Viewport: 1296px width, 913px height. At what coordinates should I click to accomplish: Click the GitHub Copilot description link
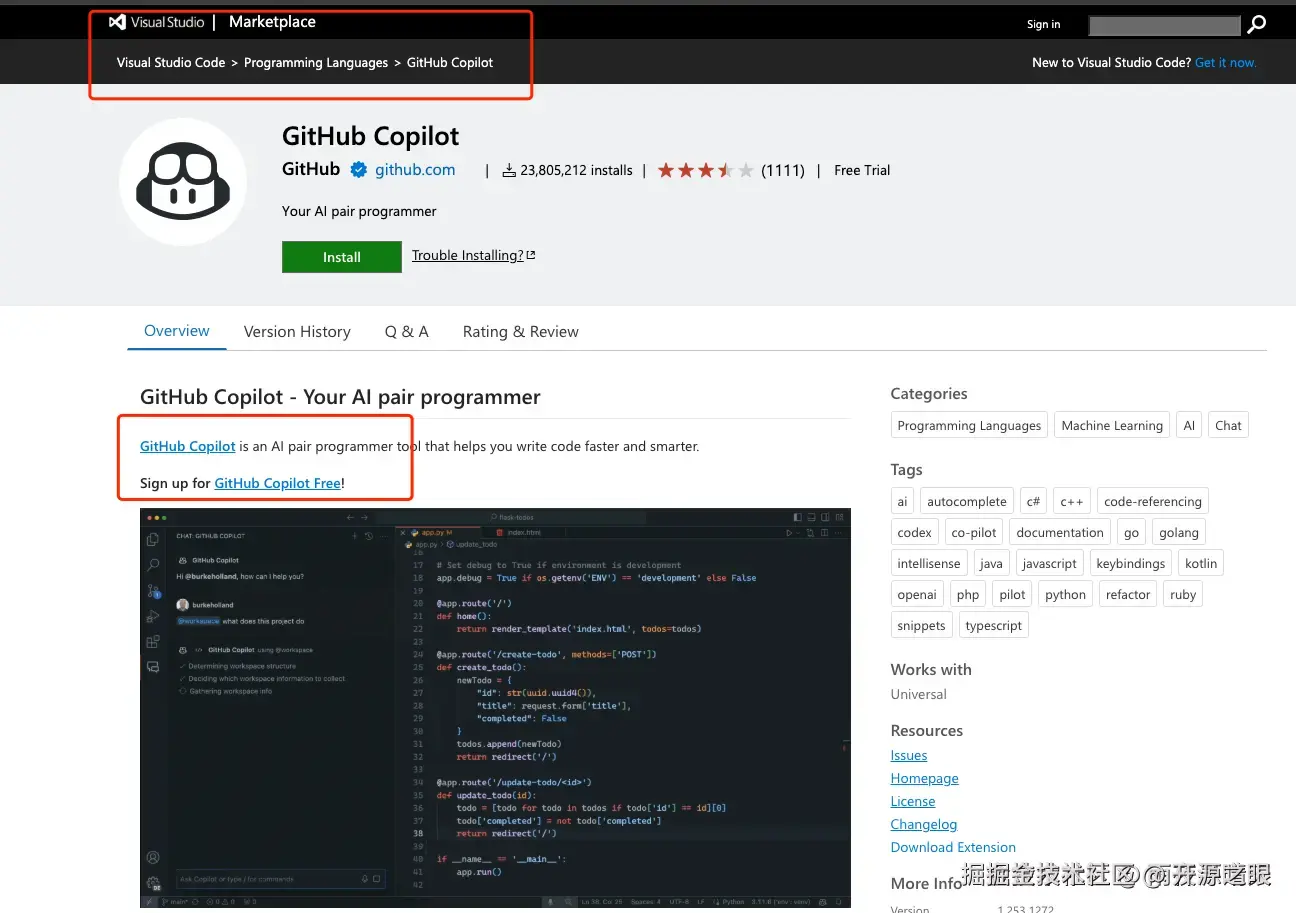[188, 446]
